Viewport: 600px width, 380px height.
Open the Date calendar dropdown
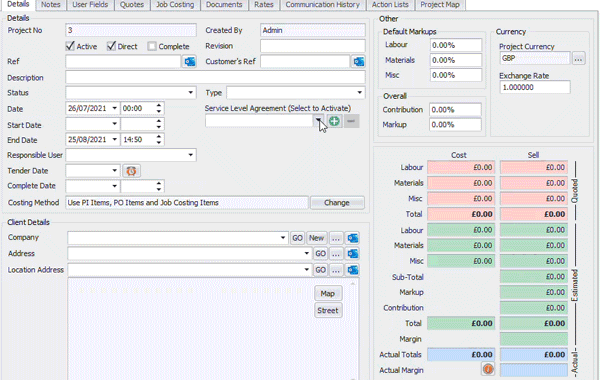click(x=114, y=108)
